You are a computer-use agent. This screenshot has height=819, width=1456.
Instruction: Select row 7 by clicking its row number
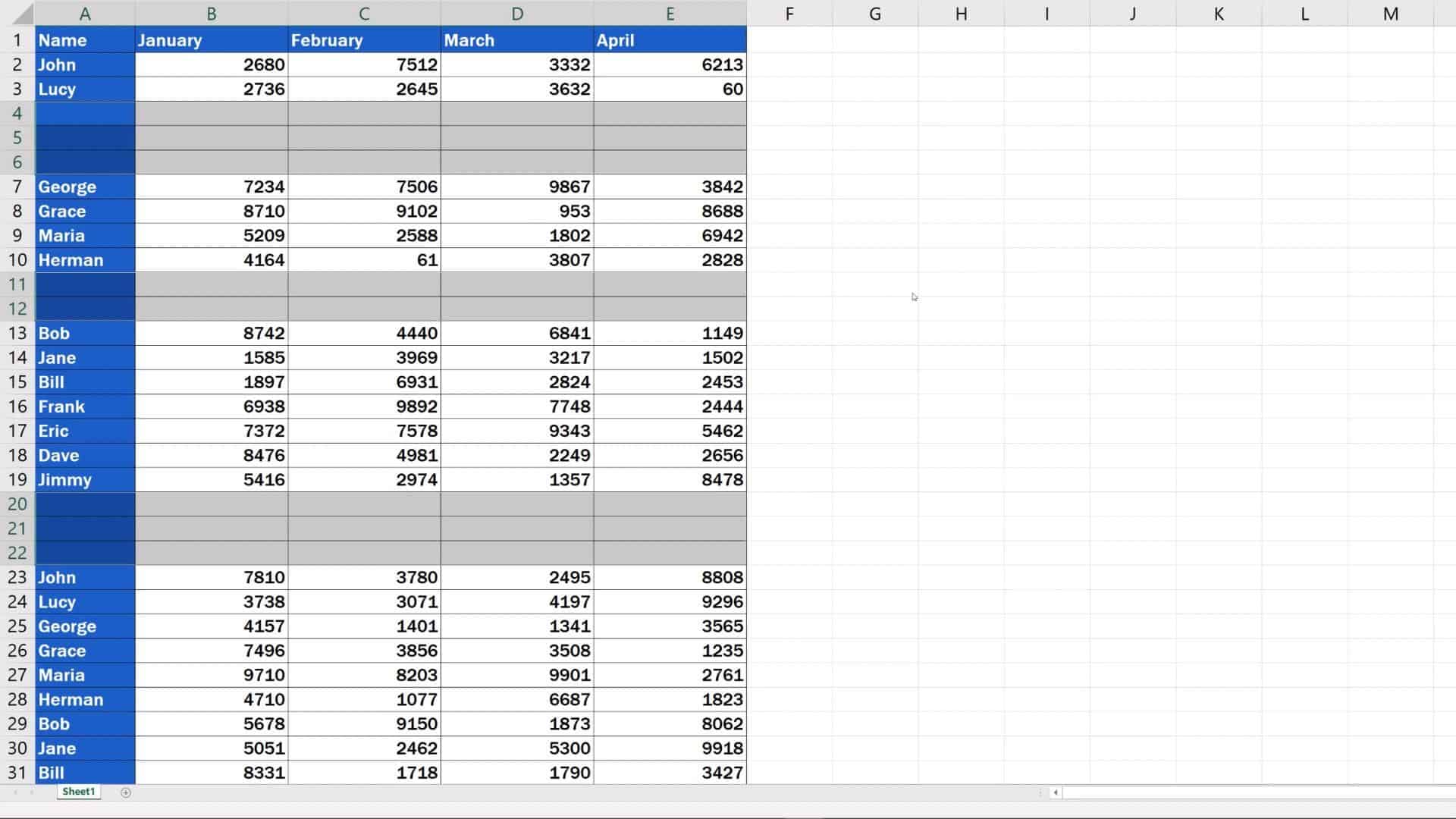(x=17, y=187)
